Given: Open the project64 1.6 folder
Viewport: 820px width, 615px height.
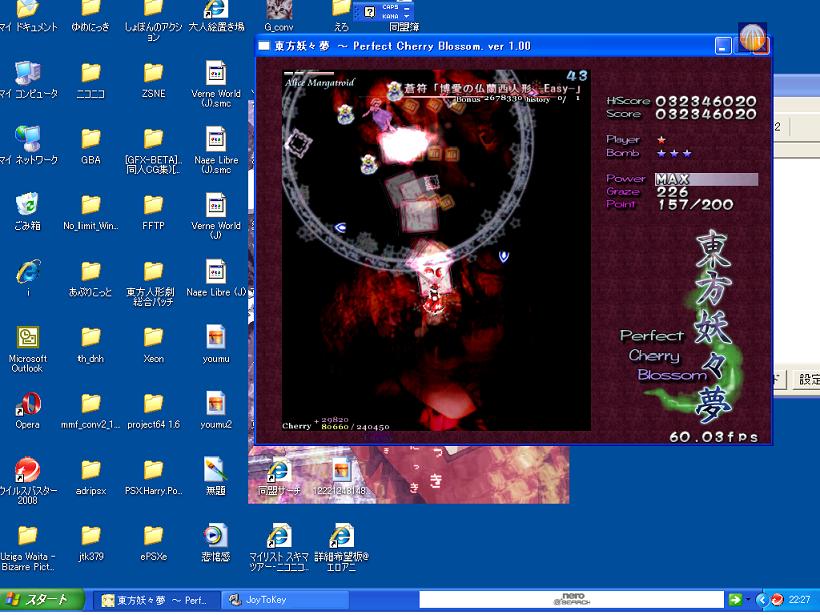Looking at the screenshot, I should [153, 411].
